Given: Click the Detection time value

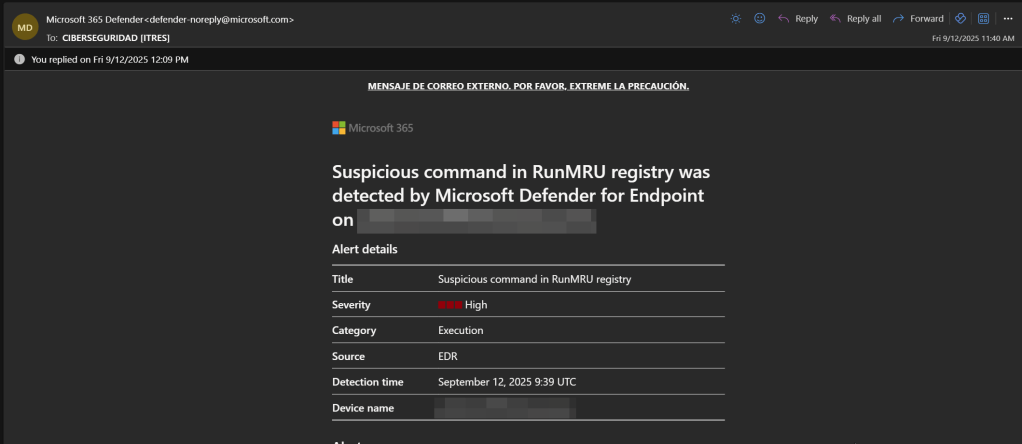Looking at the screenshot, I should (506, 382).
